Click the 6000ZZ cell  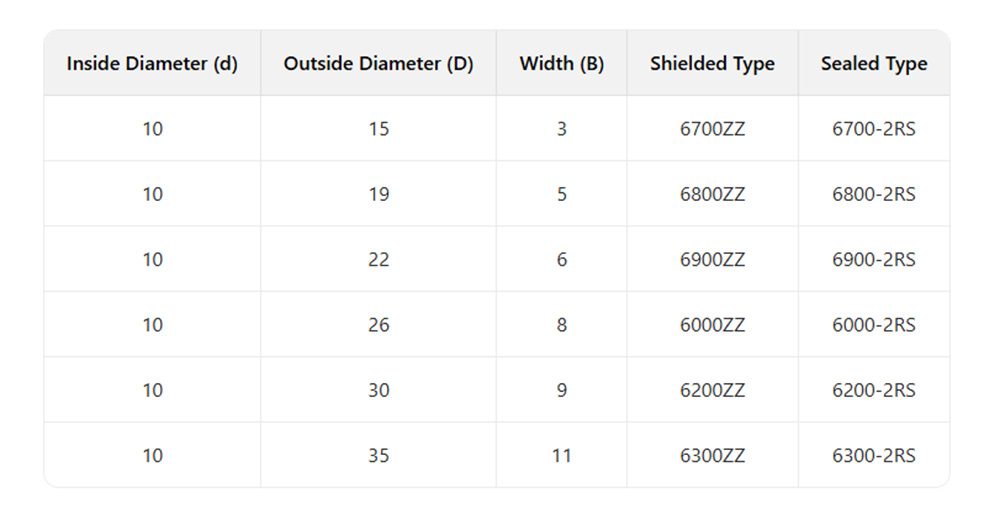click(x=712, y=325)
